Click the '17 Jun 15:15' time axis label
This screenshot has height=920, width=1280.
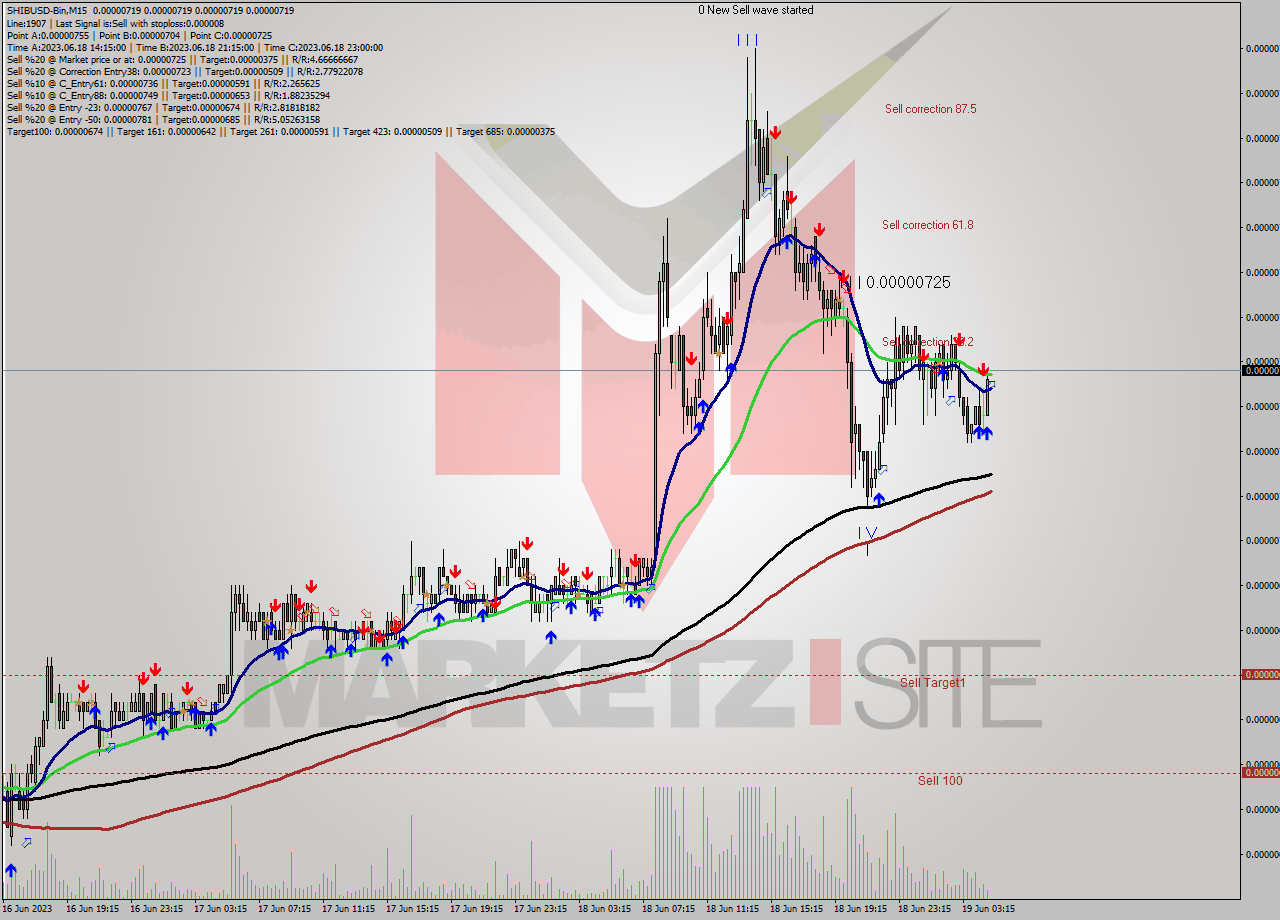[x=412, y=909]
